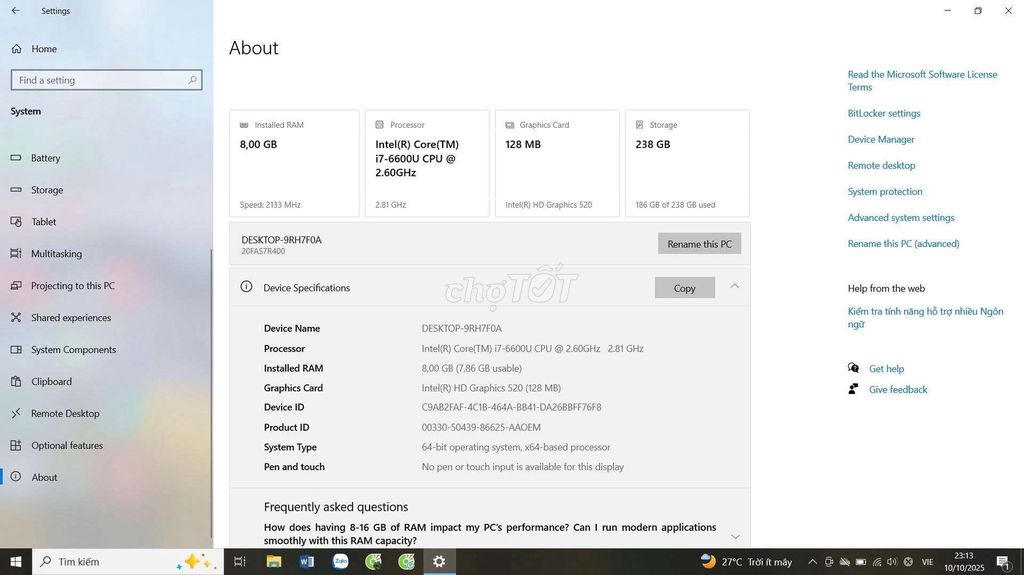1024x575 pixels.
Task: Click the search magnifier in Find a setting
Action: click(192, 80)
